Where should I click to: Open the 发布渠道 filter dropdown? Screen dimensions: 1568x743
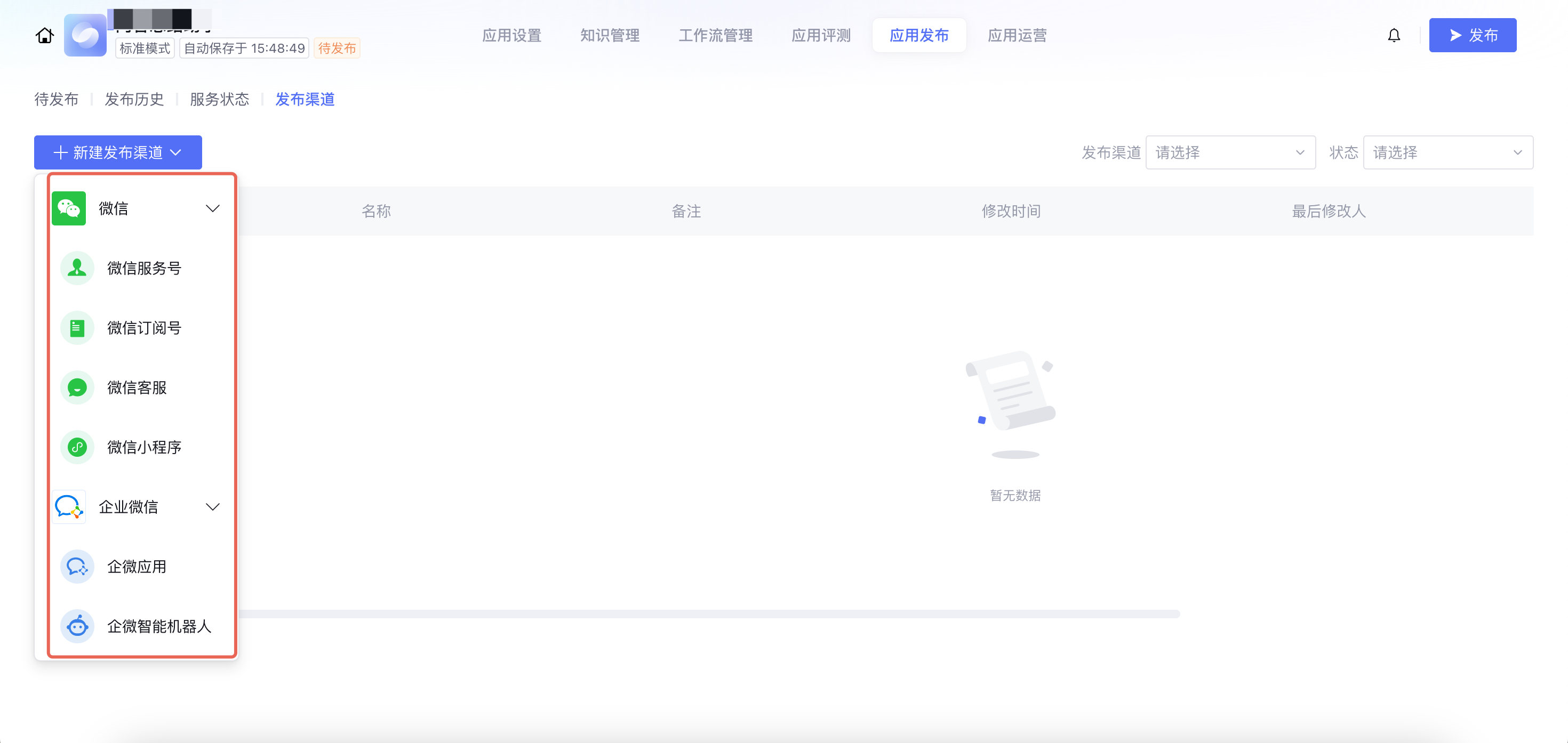pos(1230,152)
